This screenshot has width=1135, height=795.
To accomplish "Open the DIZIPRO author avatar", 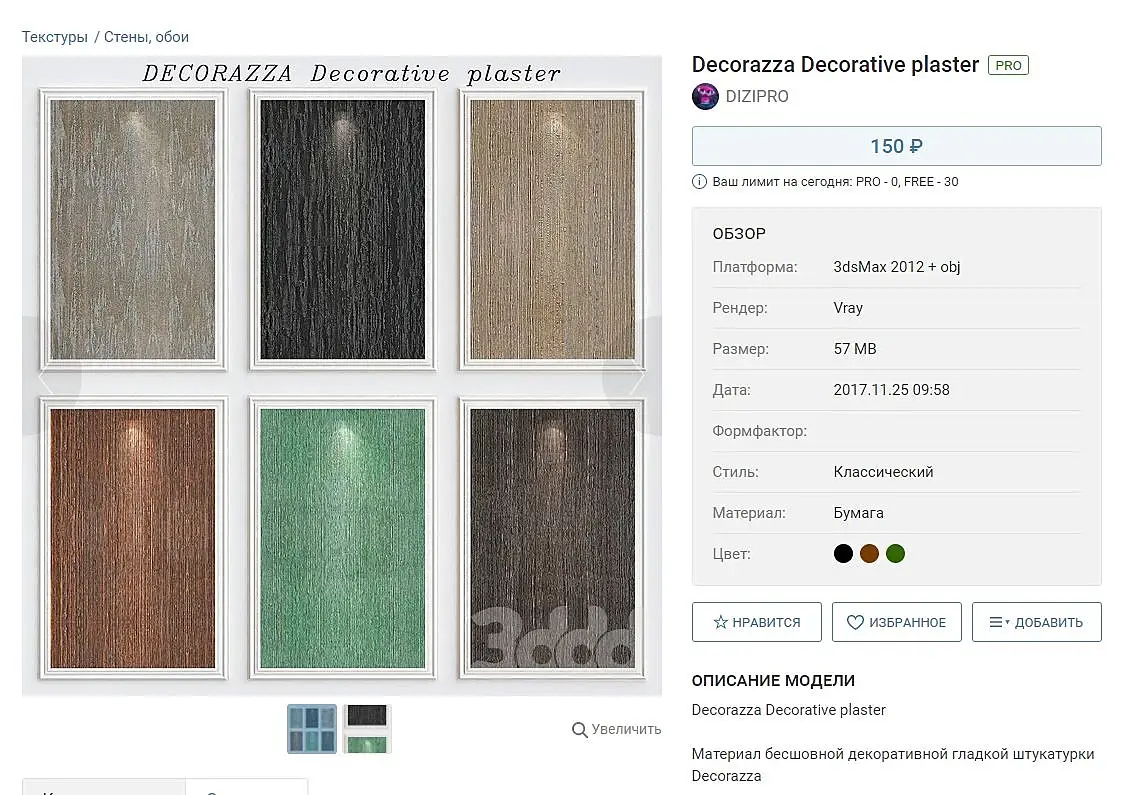I will click(705, 96).
